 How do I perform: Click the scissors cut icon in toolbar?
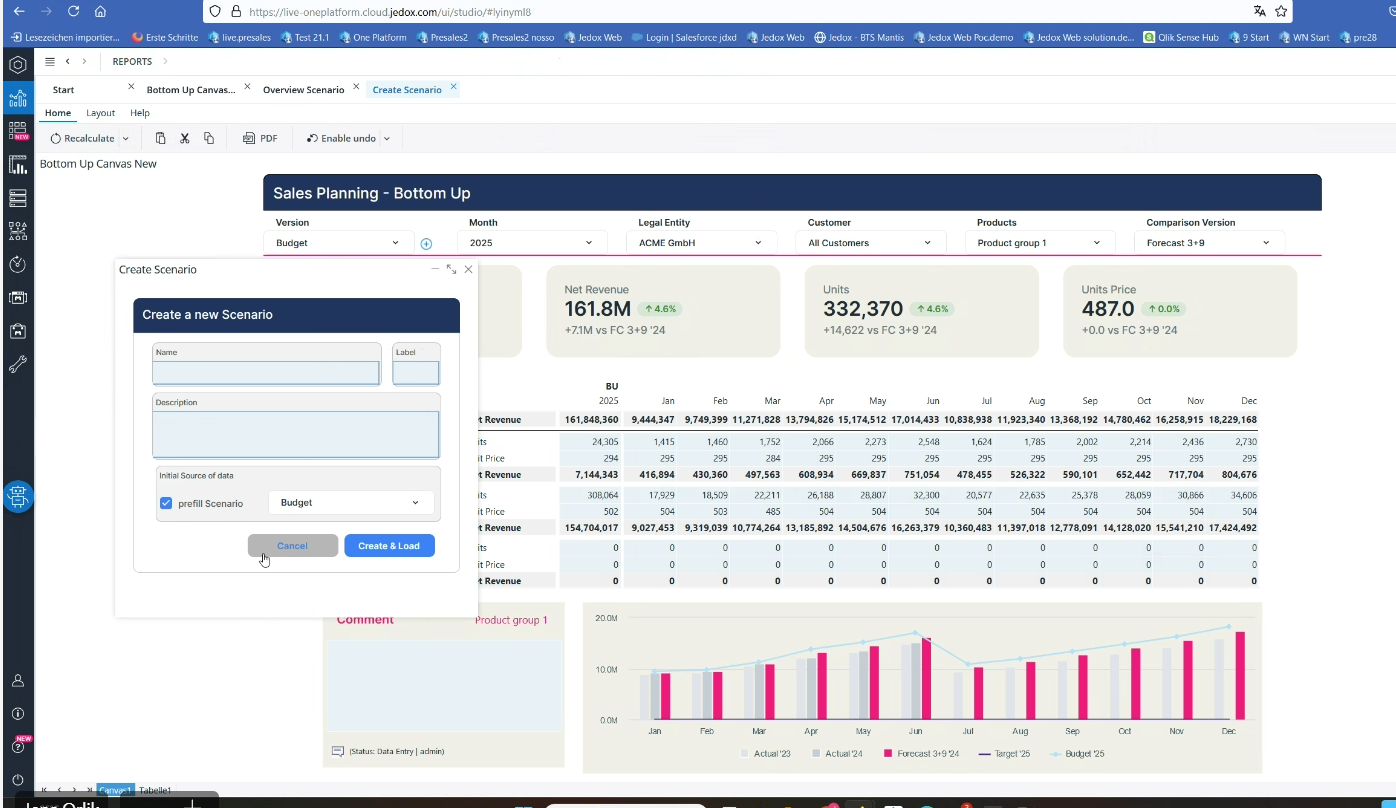tap(185, 138)
